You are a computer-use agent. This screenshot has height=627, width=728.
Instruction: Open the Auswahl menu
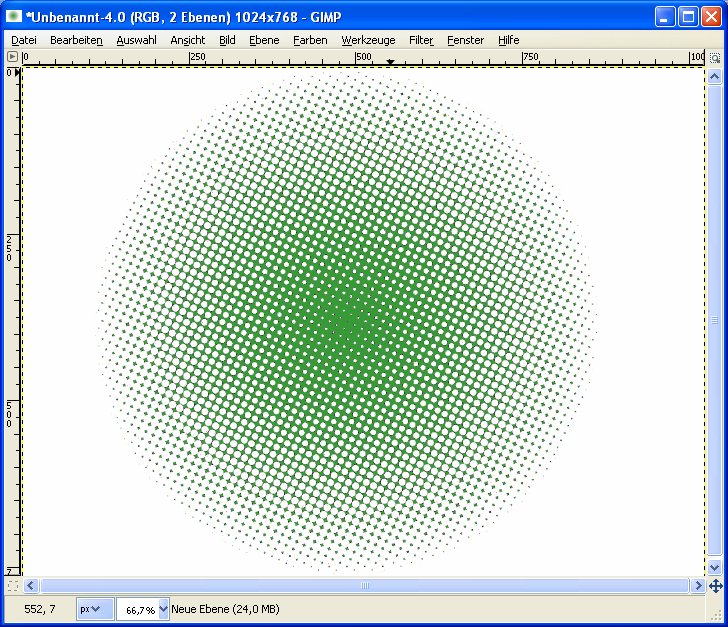136,40
